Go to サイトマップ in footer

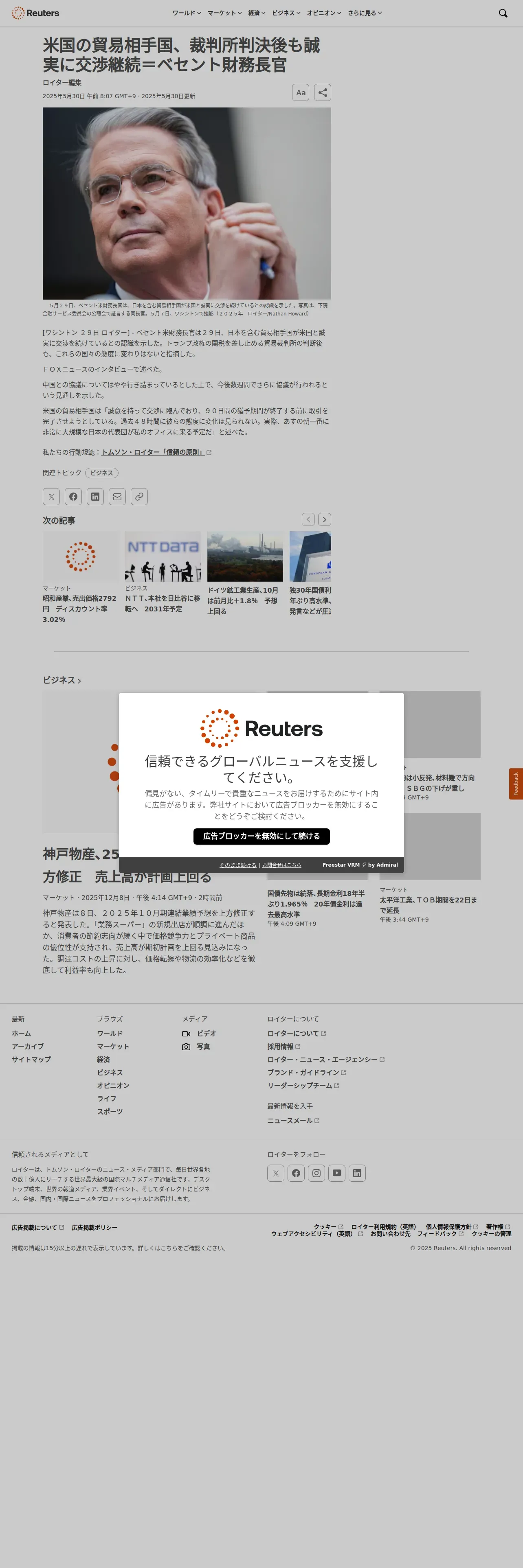coord(31,1060)
